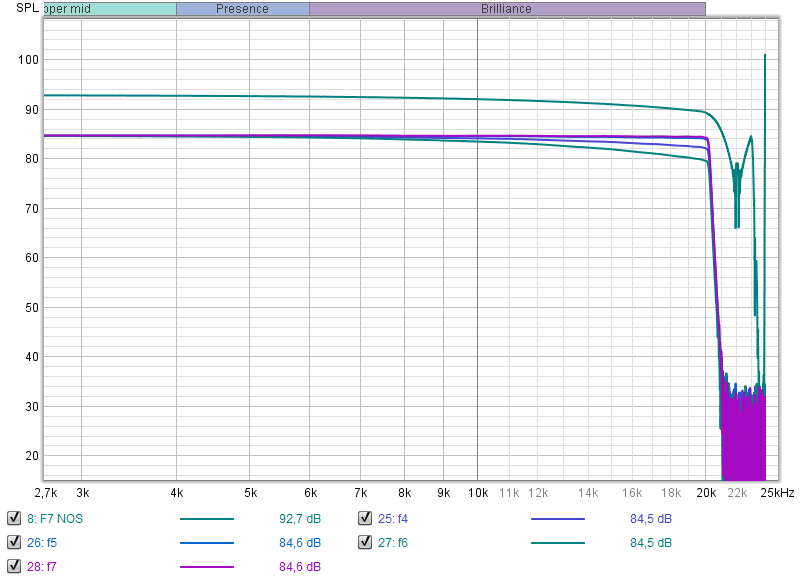Click the 60 SPL axis tick label
Screen dimensions: 800x581
tap(32, 258)
